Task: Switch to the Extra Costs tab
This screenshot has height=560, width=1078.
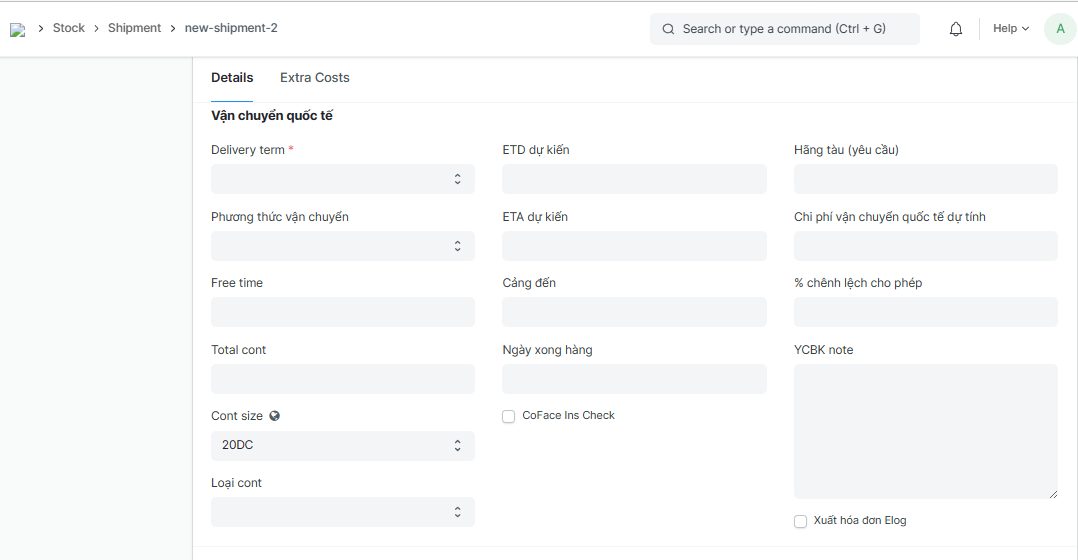Action: pyautogui.click(x=314, y=78)
